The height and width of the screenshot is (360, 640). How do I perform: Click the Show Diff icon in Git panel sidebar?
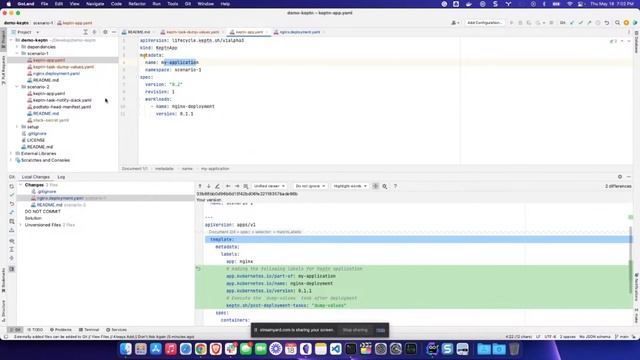11,212
